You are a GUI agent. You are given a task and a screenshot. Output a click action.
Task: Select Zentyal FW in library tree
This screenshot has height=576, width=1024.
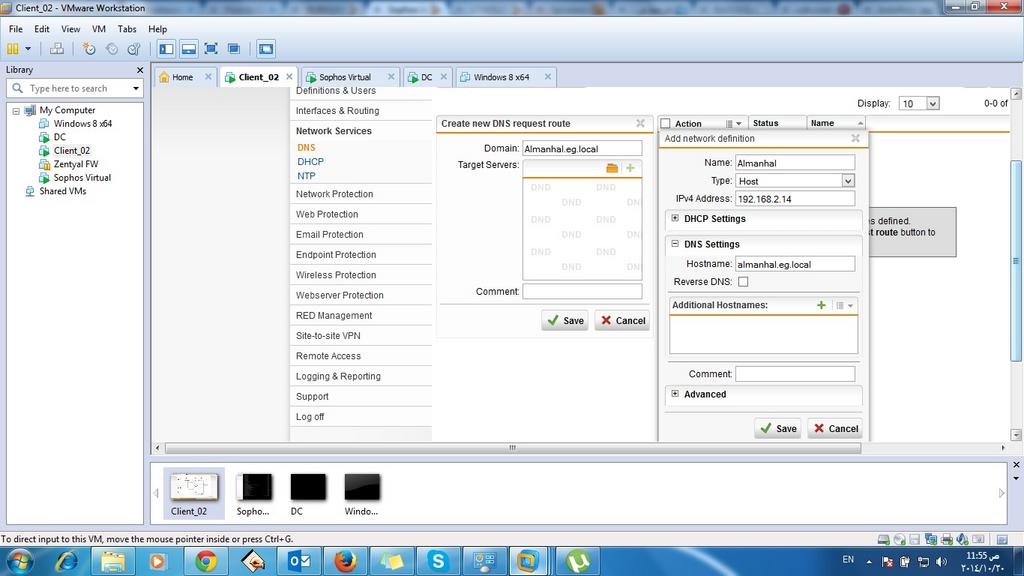76,164
